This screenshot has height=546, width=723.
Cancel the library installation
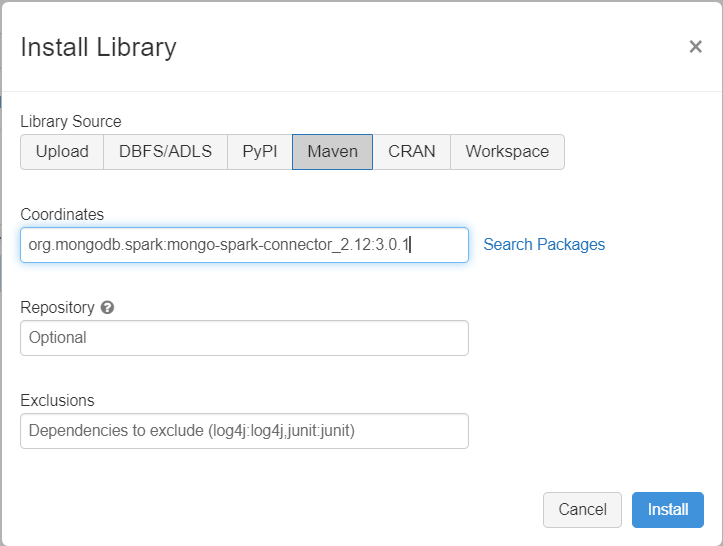point(582,510)
